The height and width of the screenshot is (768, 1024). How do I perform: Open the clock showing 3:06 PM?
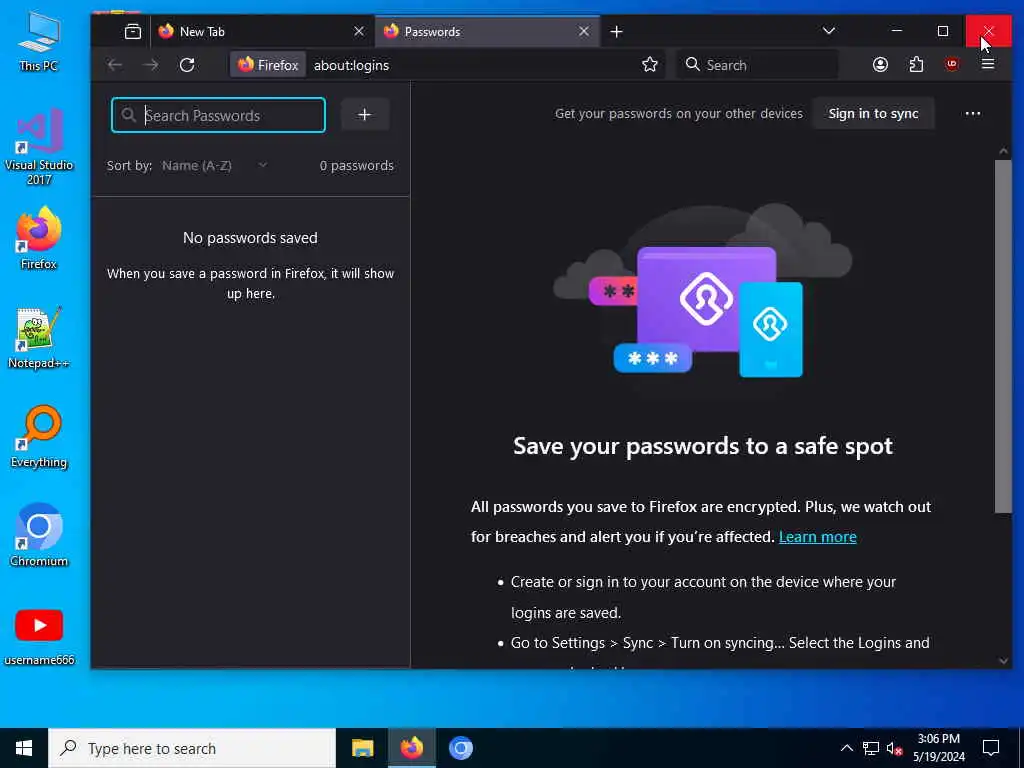tap(938, 748)
